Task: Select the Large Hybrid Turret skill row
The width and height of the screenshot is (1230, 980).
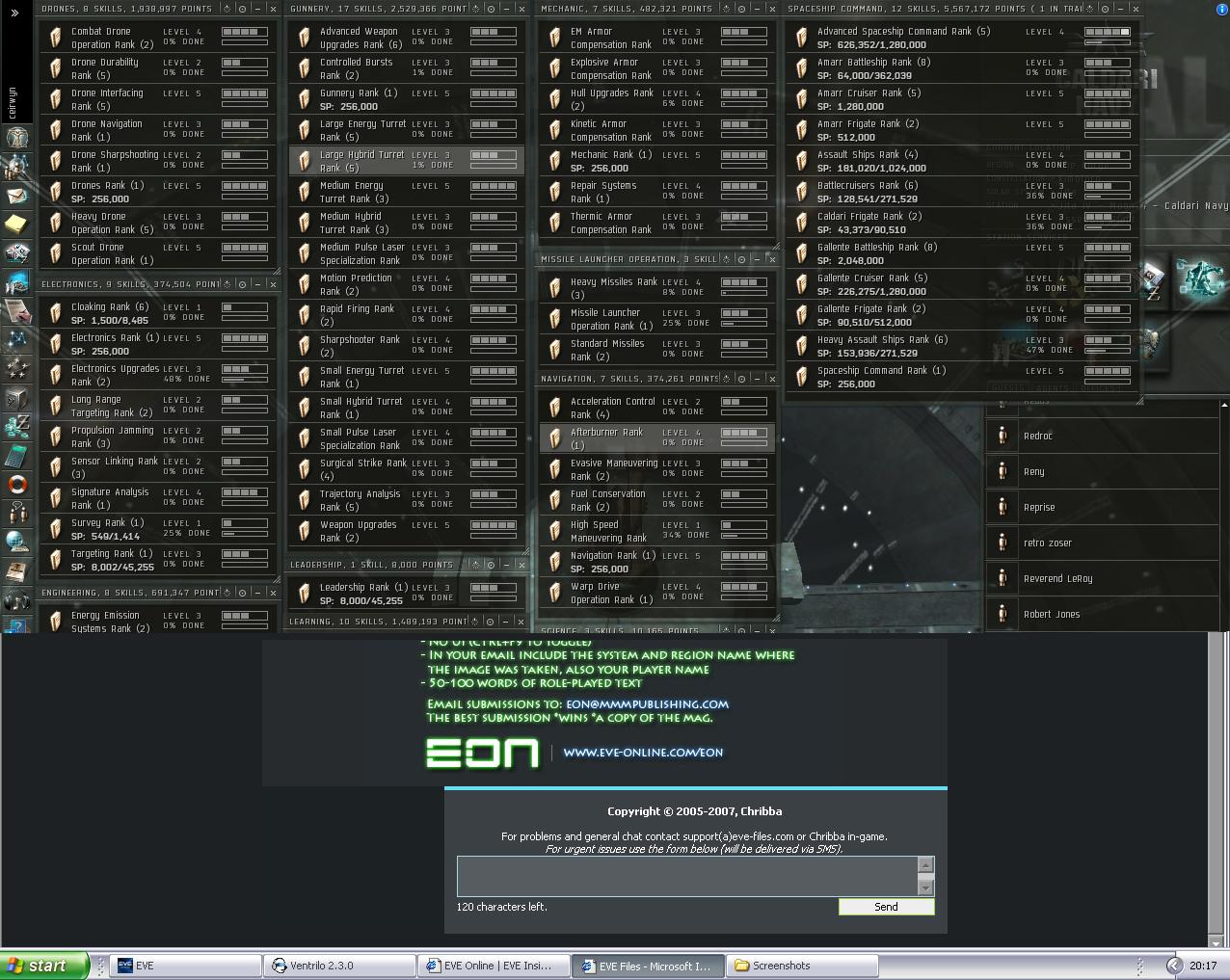Action: [x=407, y=161]
